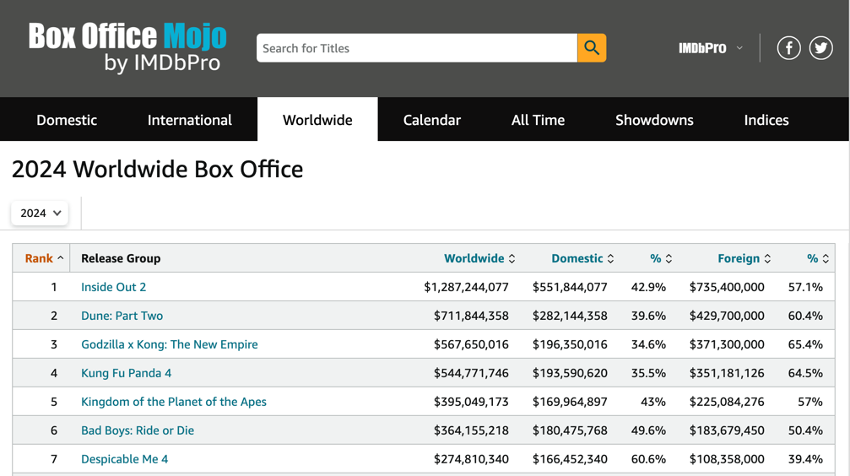The width and height of the screenshot is (850, 476).
Task: Select domestic value $551,844,077
Action: pyautogui.click(x=570, y=287)
